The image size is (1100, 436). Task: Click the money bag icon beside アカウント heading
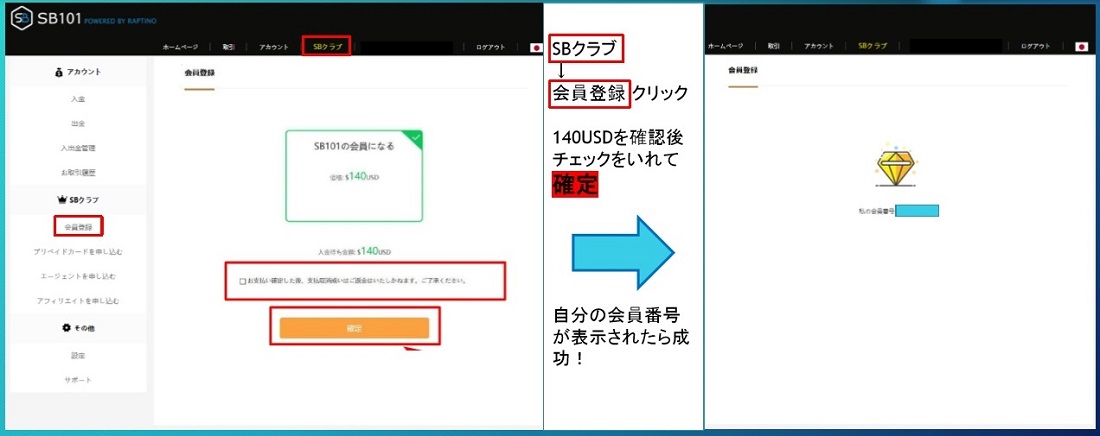point(59,72)
